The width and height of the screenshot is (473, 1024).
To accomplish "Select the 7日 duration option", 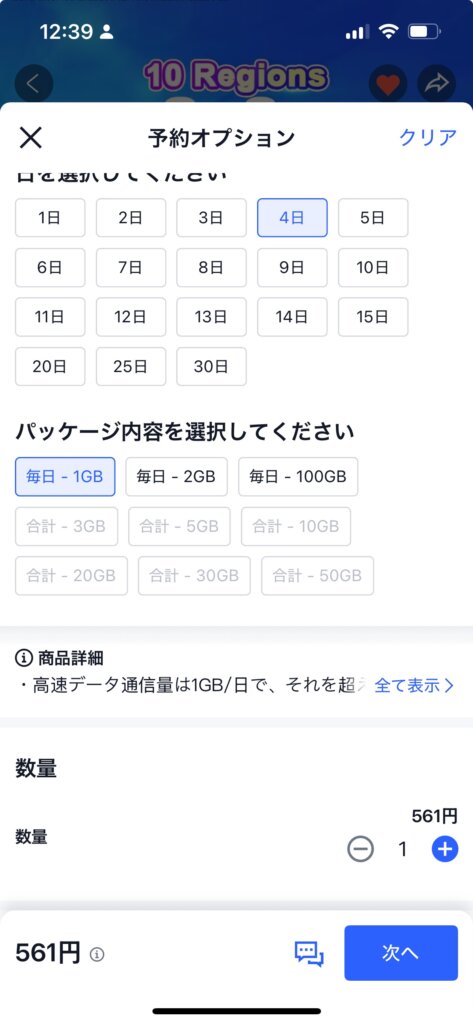I will coord(131,267).
